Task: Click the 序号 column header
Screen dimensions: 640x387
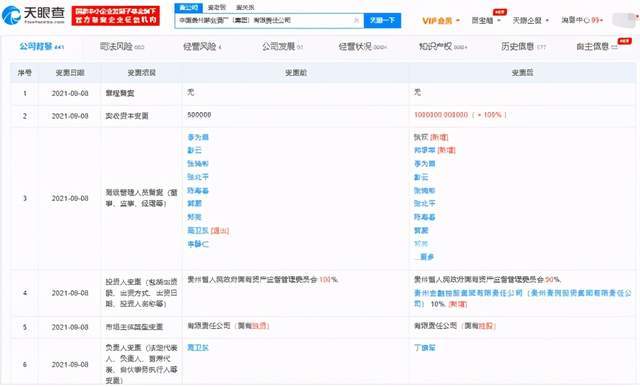Action: click(24, 73)
